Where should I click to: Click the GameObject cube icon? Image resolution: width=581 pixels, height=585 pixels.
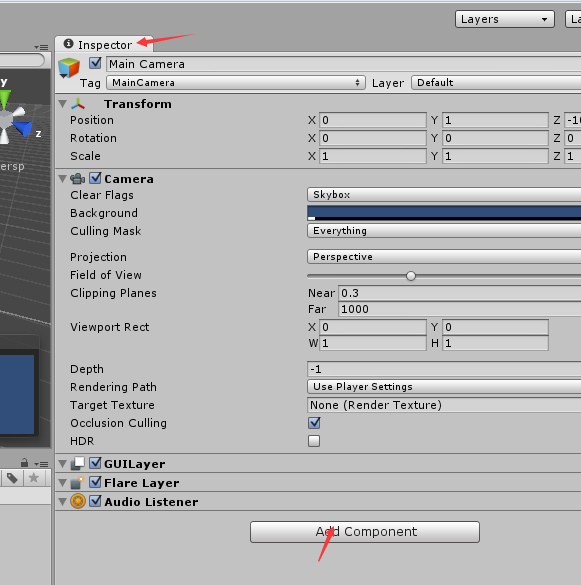point(69,68)
